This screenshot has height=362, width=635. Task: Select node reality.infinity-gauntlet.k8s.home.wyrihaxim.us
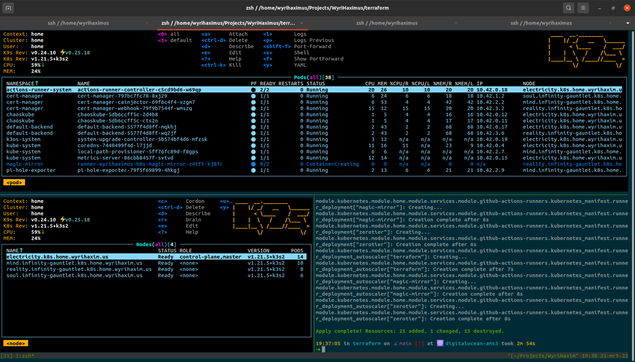79,269
